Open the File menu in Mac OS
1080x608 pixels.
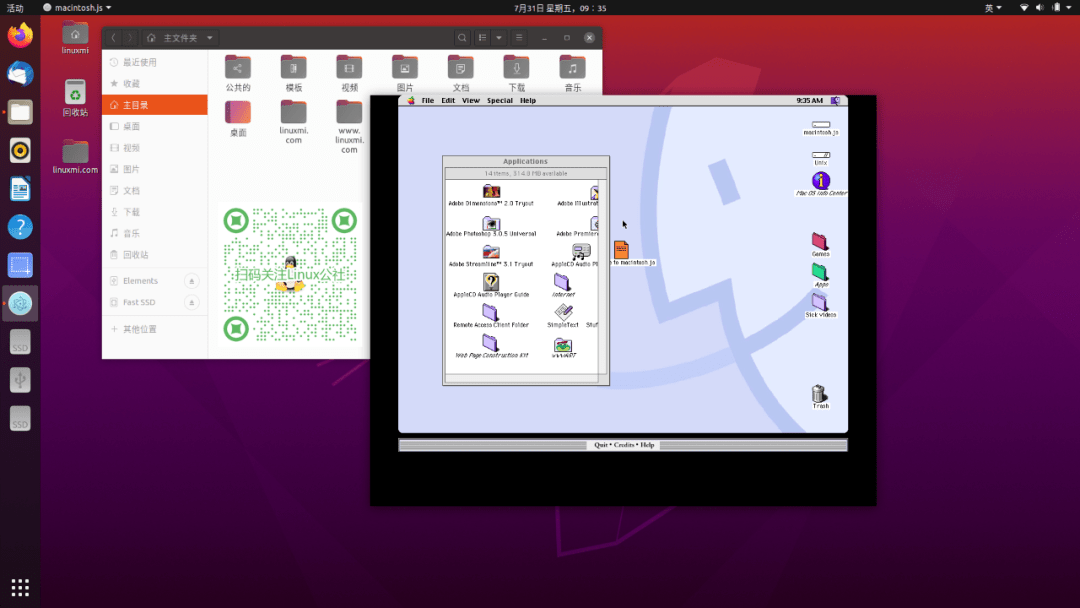coord(428,101)
